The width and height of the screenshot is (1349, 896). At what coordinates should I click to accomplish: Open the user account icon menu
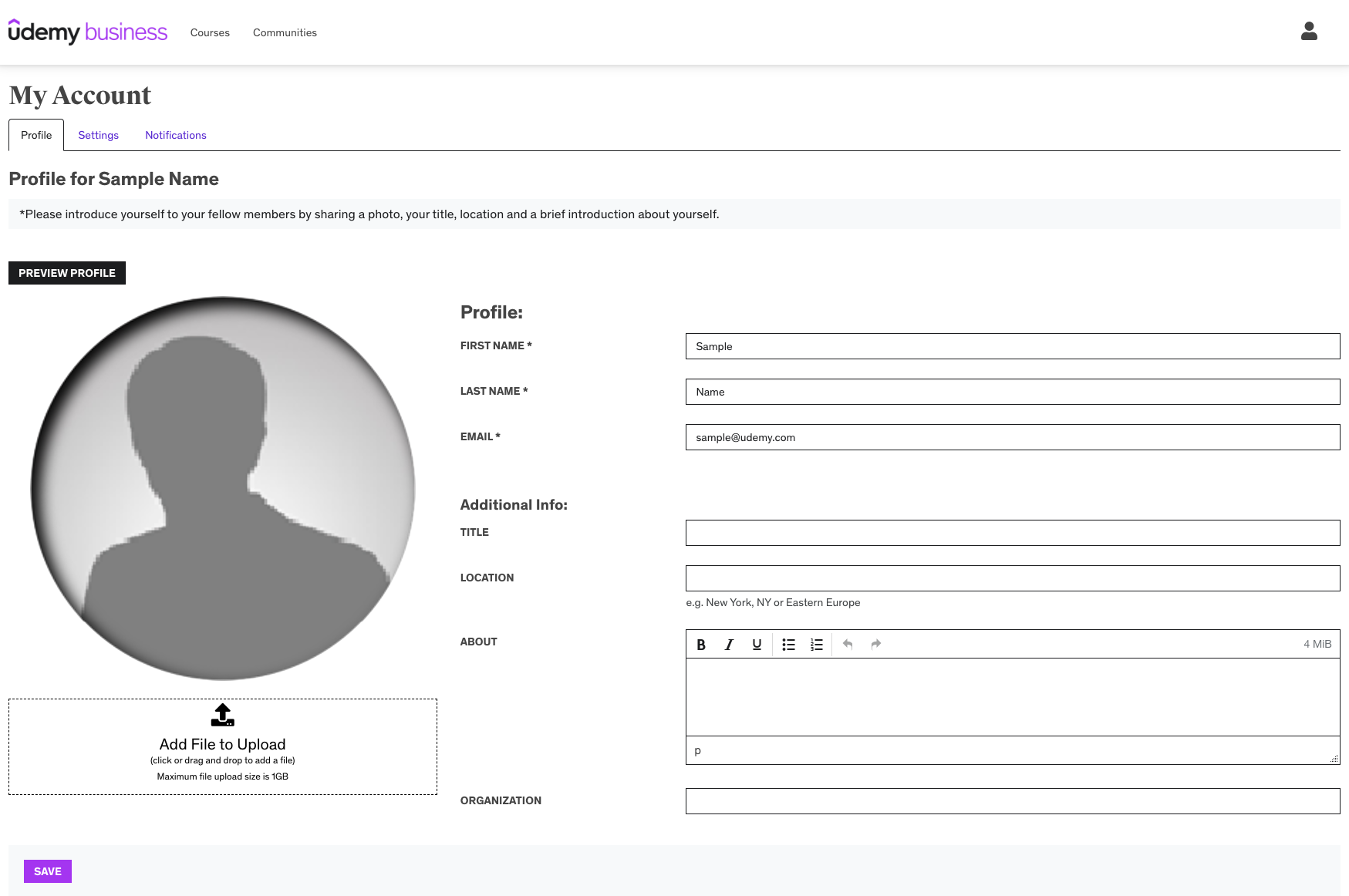[x=1309, y=32]
